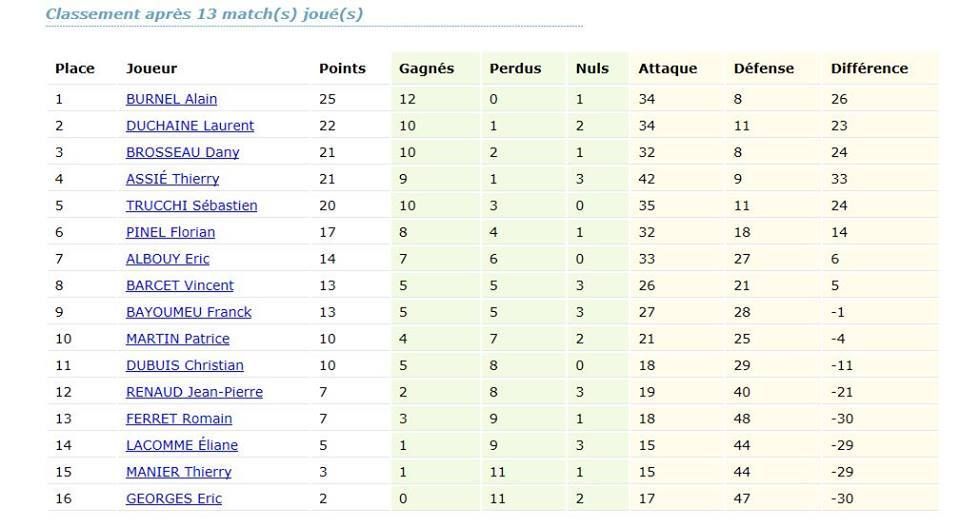The image size is (960, 527).
Task: Select BAYOUMEU Franck link
Action: click(189, 312)
